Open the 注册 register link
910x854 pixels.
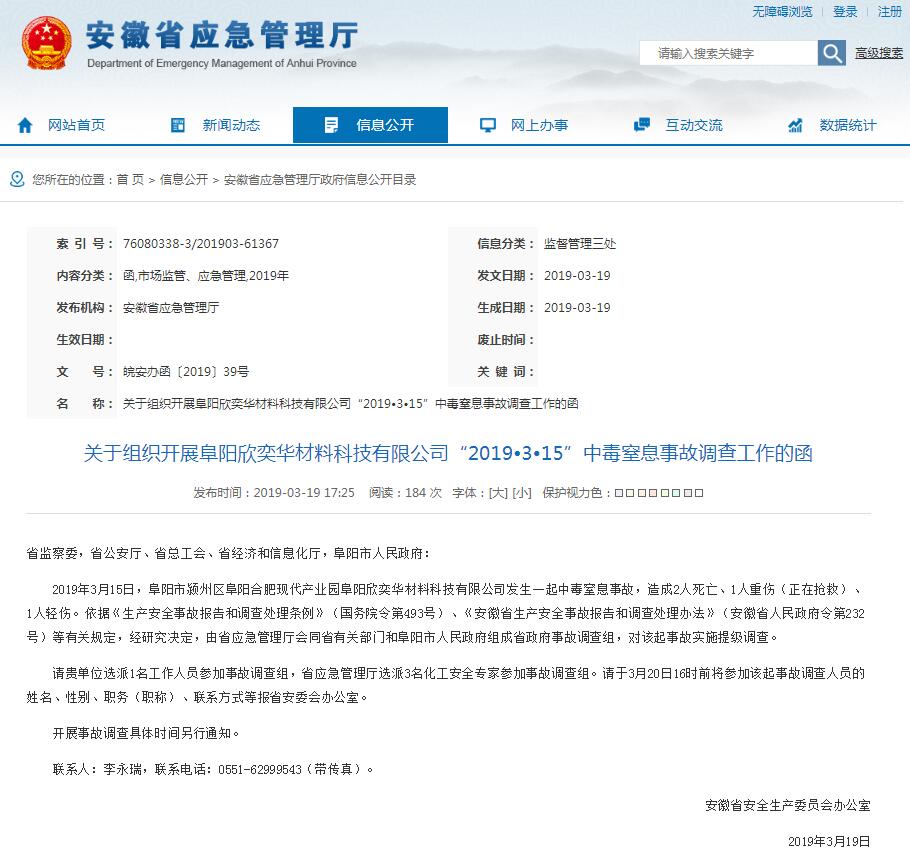click(889, 12)
